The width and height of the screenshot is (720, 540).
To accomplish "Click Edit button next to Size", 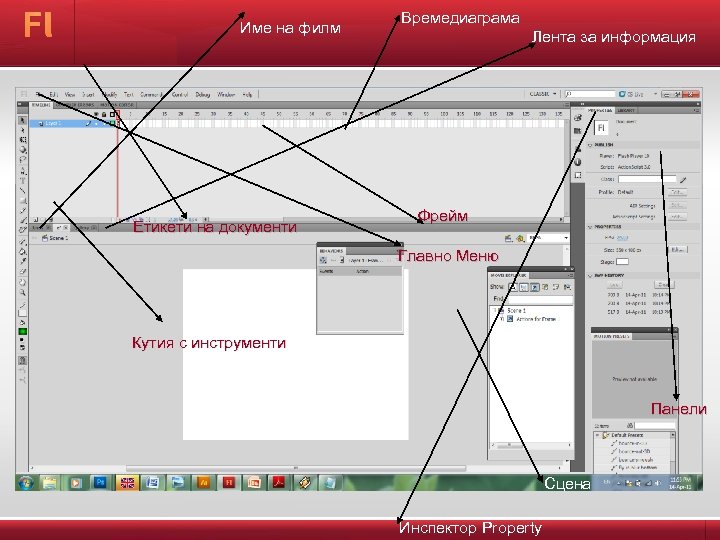I will [677, 250].
